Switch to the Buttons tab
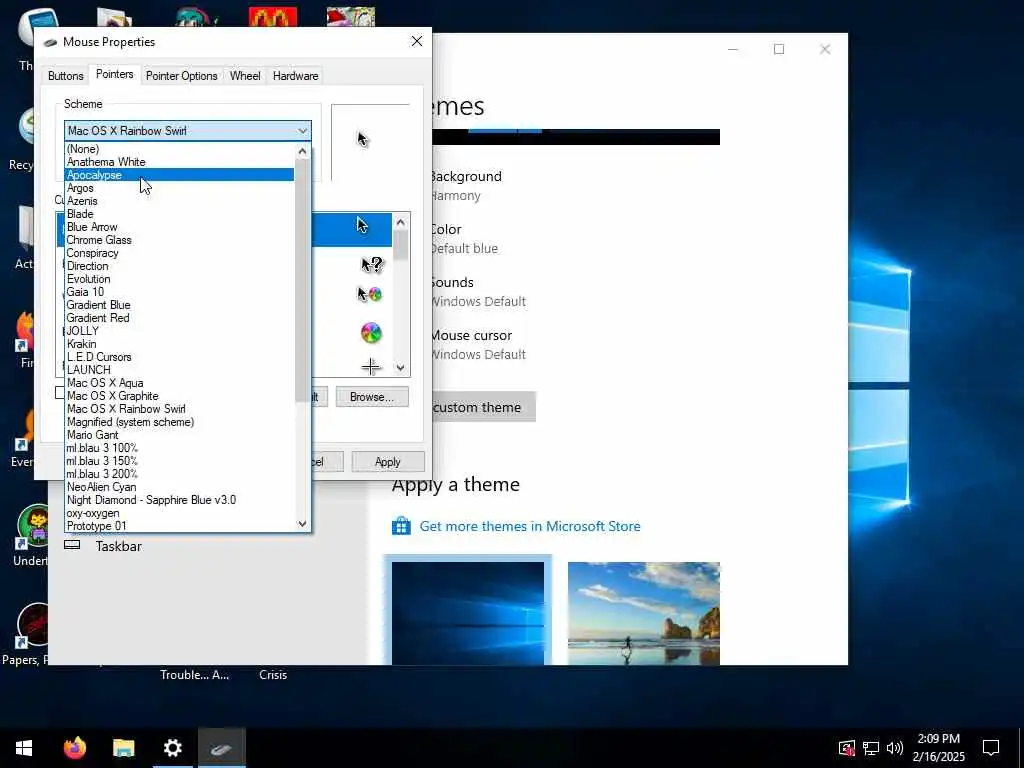The image size is (1024, 768). pos(65,76)
